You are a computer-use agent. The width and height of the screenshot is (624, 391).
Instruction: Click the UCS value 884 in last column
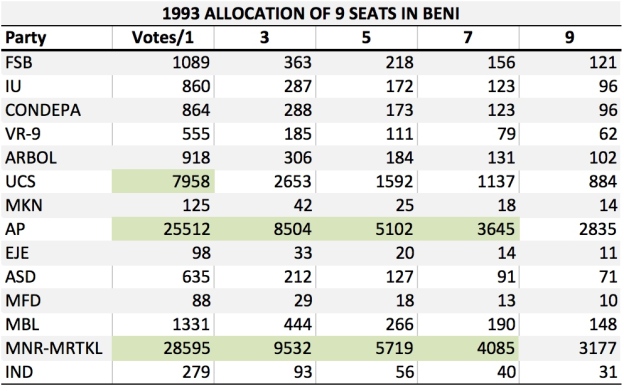click(570, 181)
